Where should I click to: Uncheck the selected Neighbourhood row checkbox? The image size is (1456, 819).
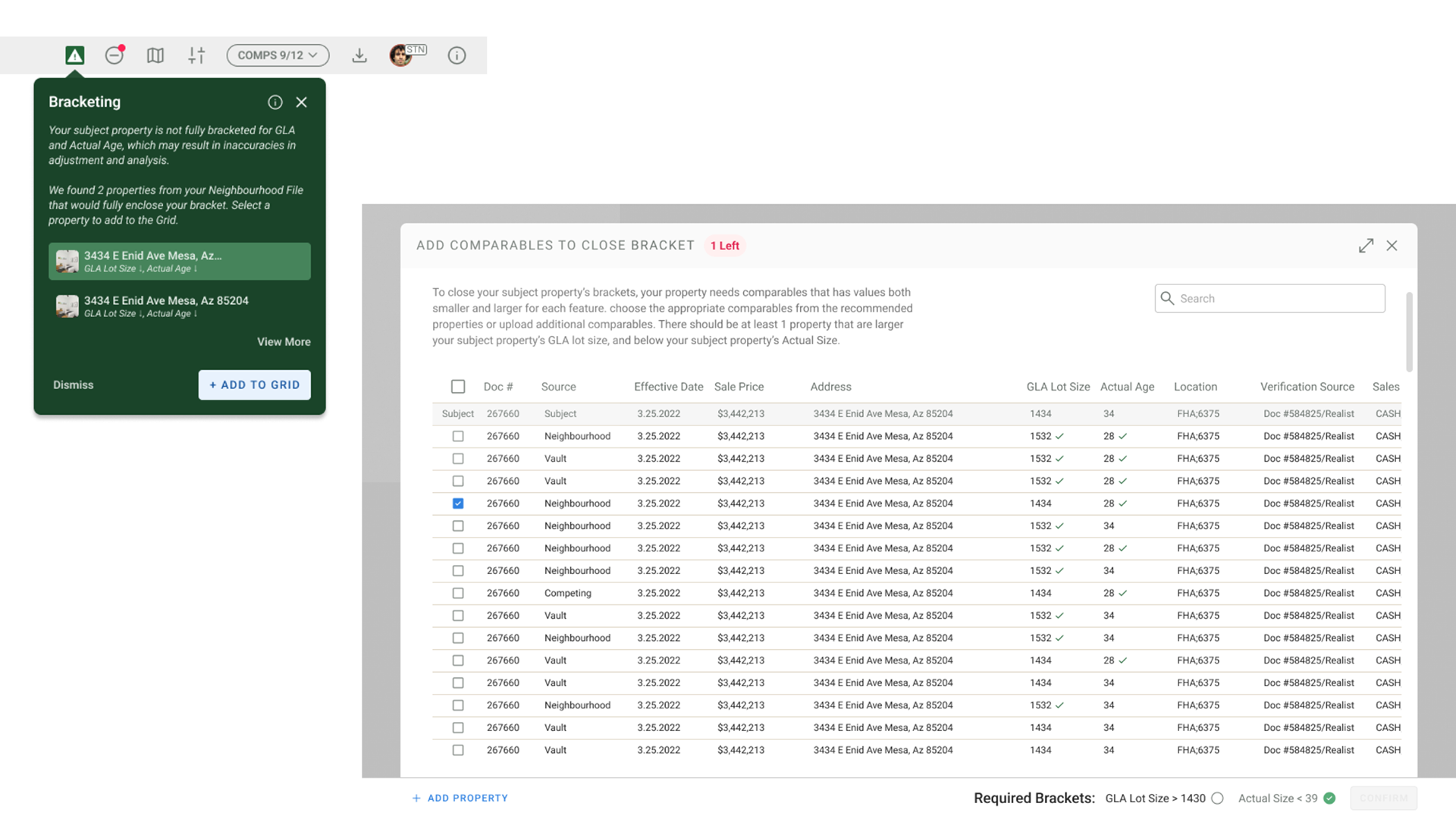[458, 504]
